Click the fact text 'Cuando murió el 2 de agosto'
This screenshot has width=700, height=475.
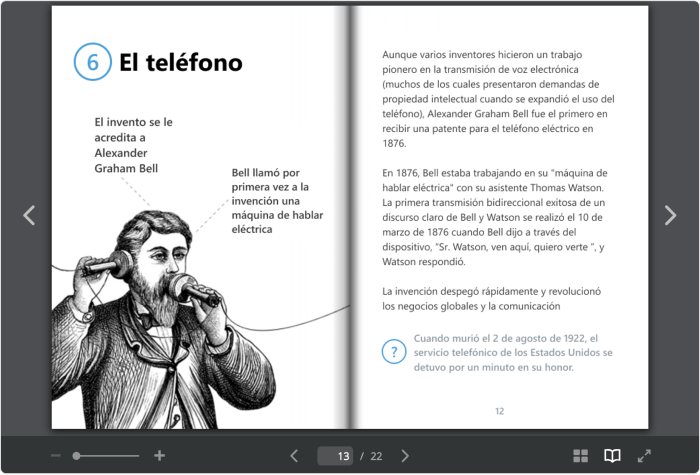pyautogui.click(x=513, y=353)
